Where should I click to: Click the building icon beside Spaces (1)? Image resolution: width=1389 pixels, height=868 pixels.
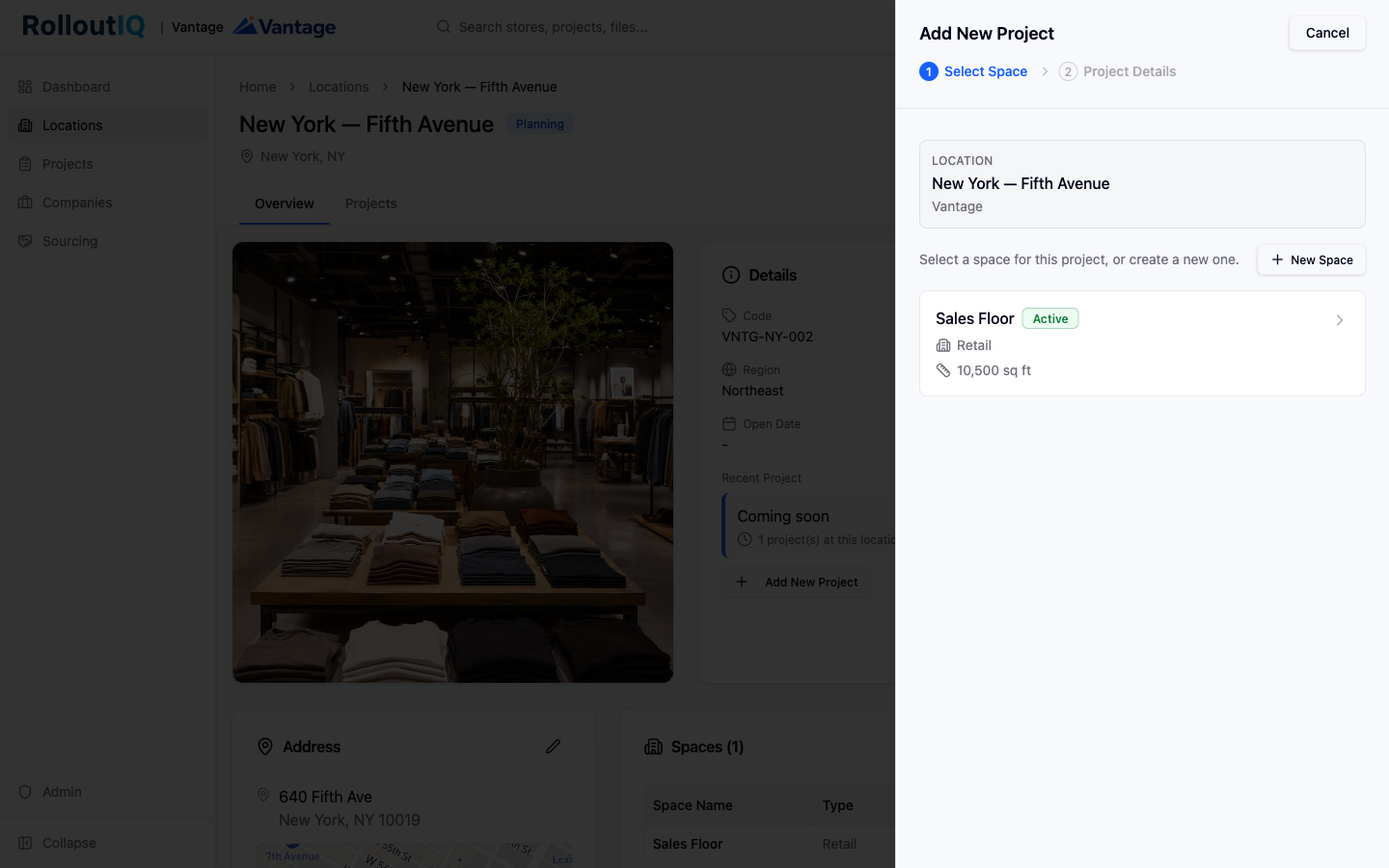(653, 746)
